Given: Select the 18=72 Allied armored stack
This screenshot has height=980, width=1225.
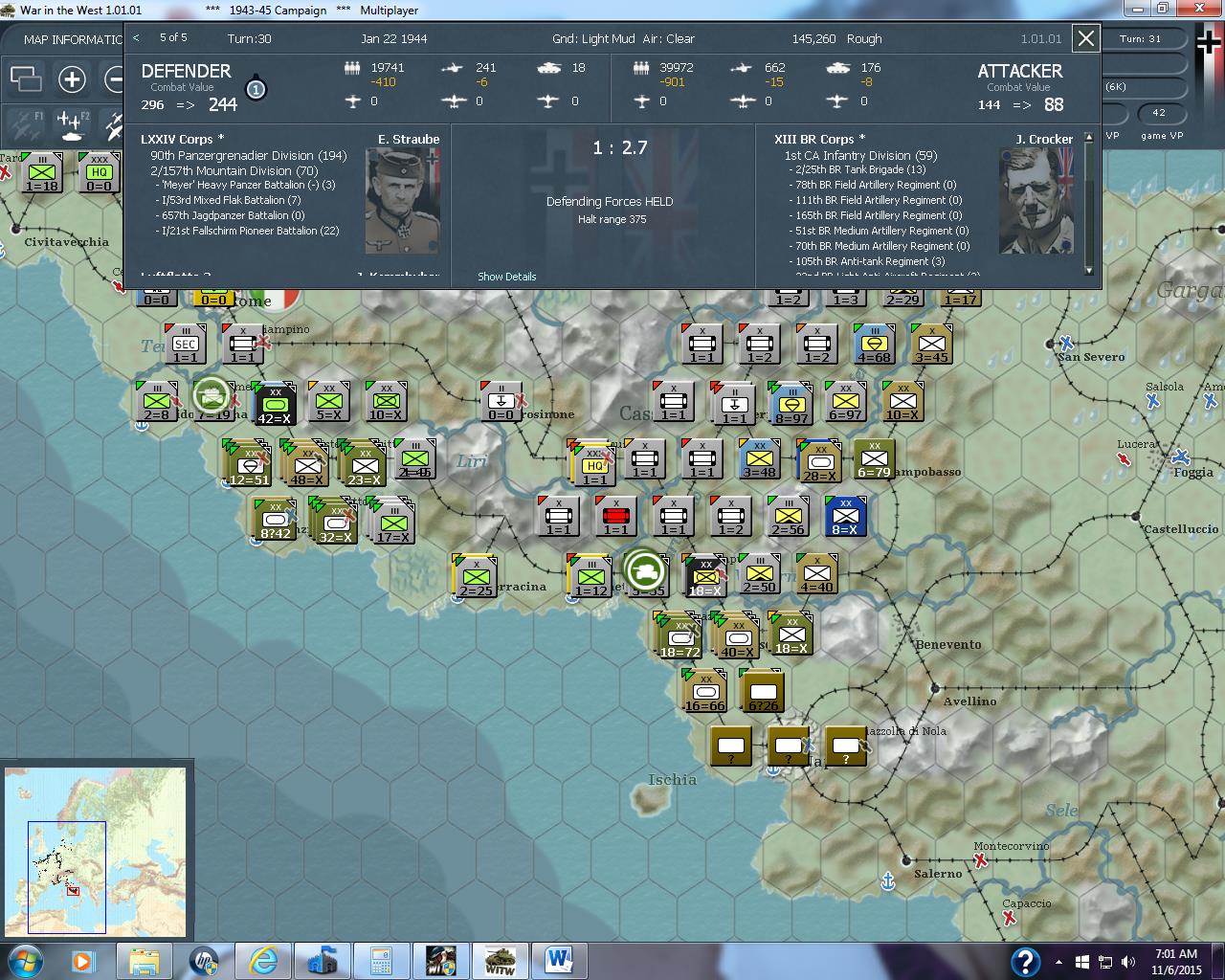Looking at the screenshot, I should pos(679,635).
